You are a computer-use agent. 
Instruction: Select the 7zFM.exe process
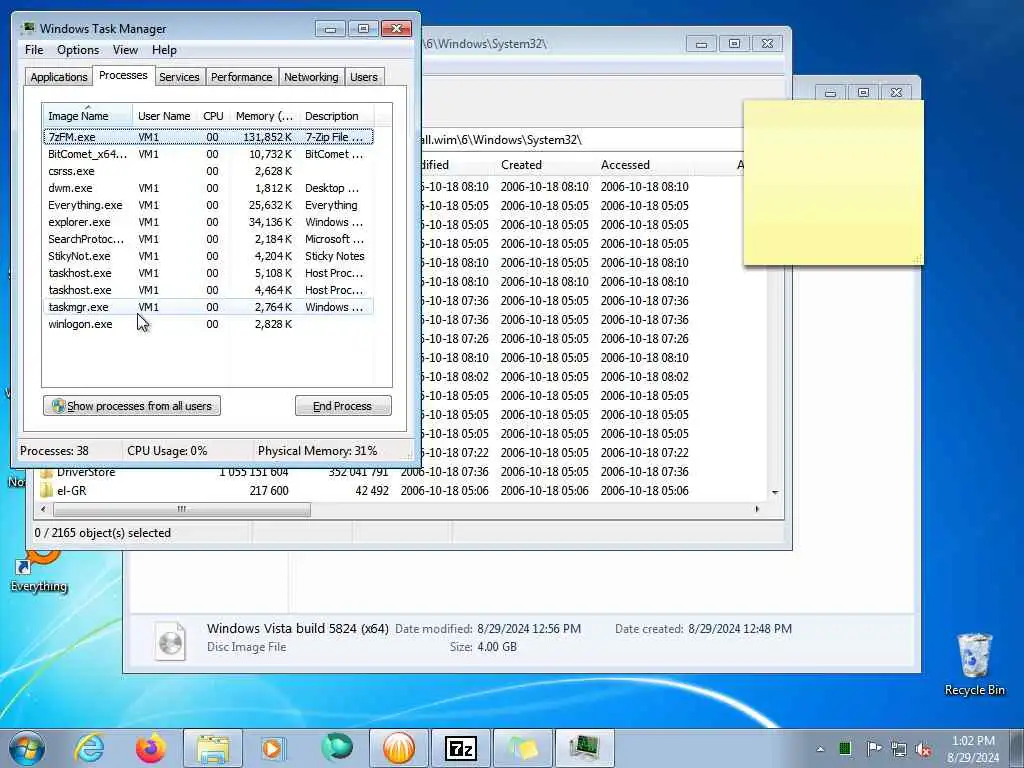[208, 137]
